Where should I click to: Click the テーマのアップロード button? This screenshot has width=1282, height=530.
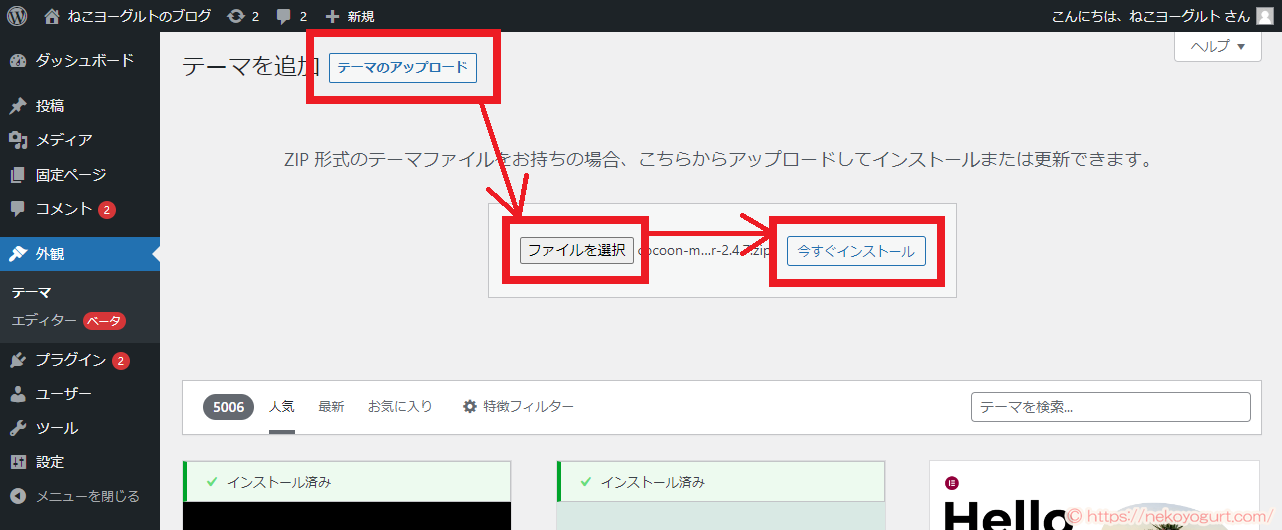402,68
